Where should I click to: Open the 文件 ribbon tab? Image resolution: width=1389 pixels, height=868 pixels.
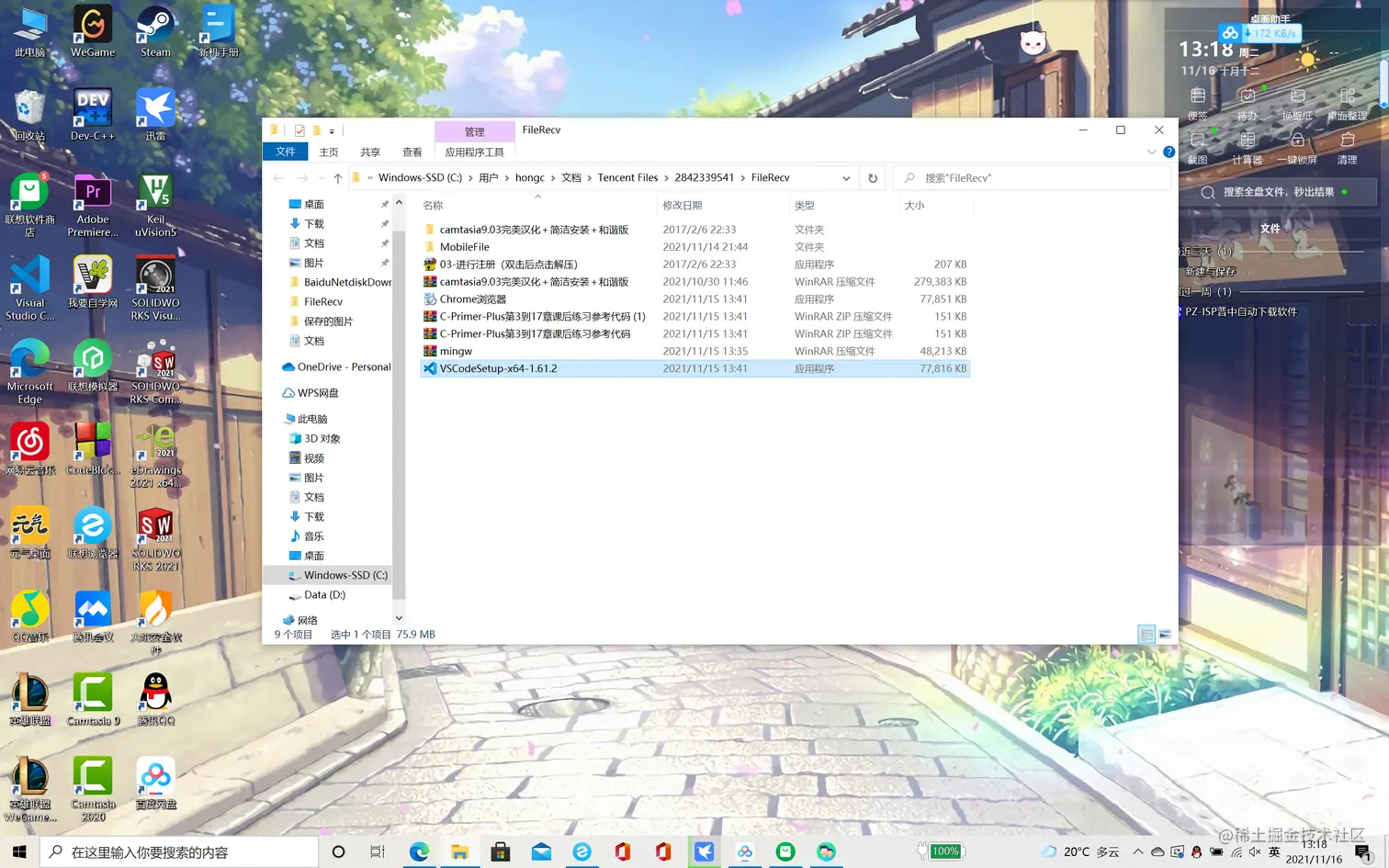(286, 152)
